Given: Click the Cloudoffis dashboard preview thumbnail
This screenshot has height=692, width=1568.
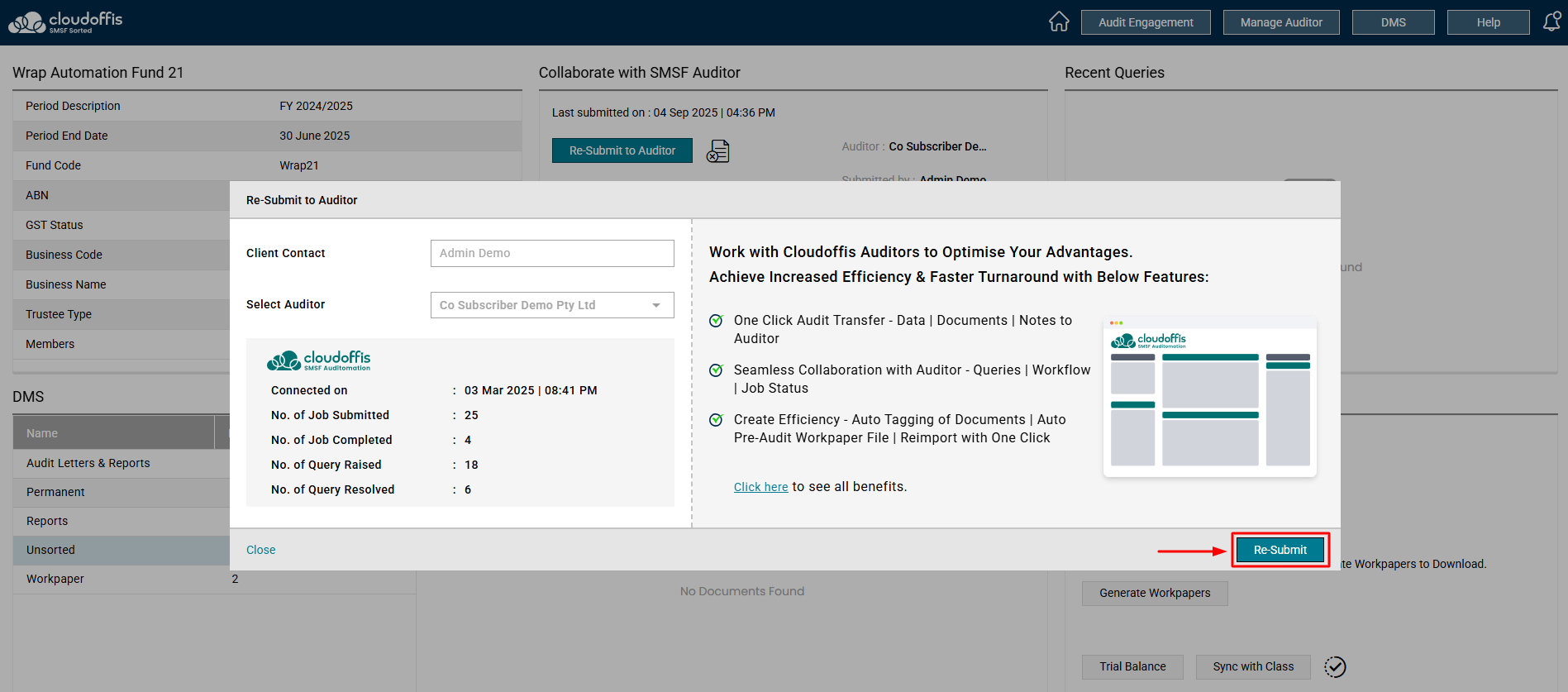Looking at the screenshot, I should click(x=1209, y=398).
